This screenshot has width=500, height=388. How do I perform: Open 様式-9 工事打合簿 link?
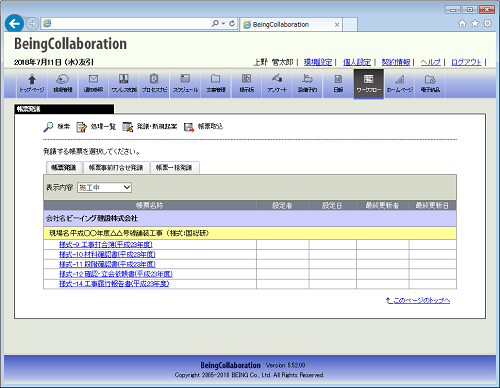tap(106, 245)
